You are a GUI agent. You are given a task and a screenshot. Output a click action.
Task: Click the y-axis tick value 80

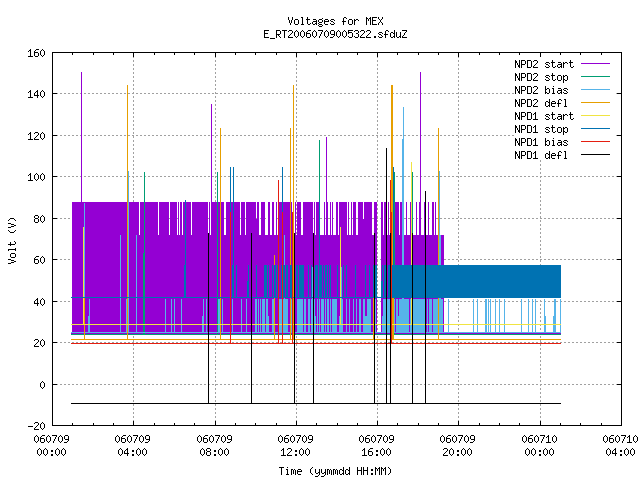pos(39,219)
